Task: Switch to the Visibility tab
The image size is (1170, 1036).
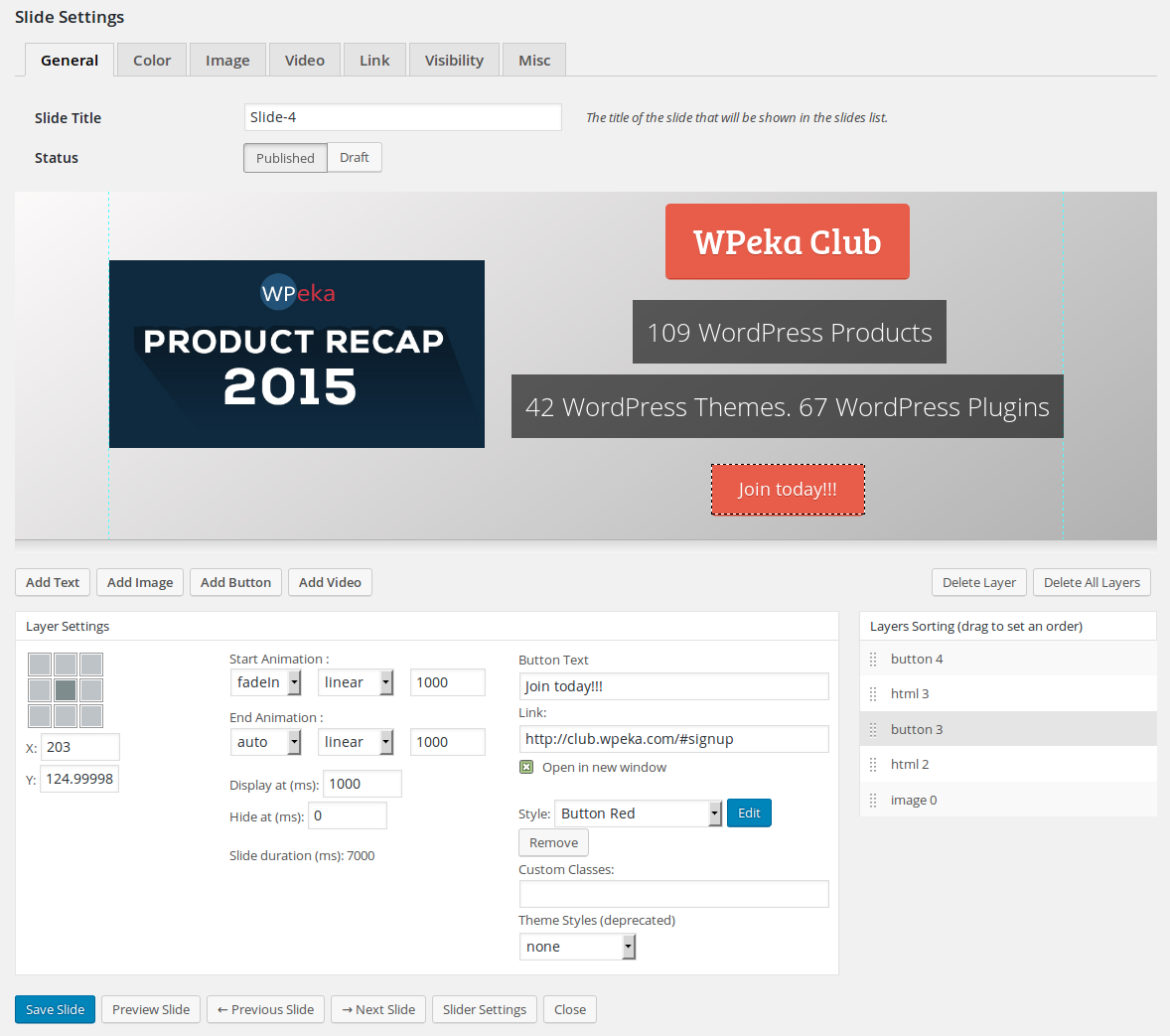Action: click(454, 61)
